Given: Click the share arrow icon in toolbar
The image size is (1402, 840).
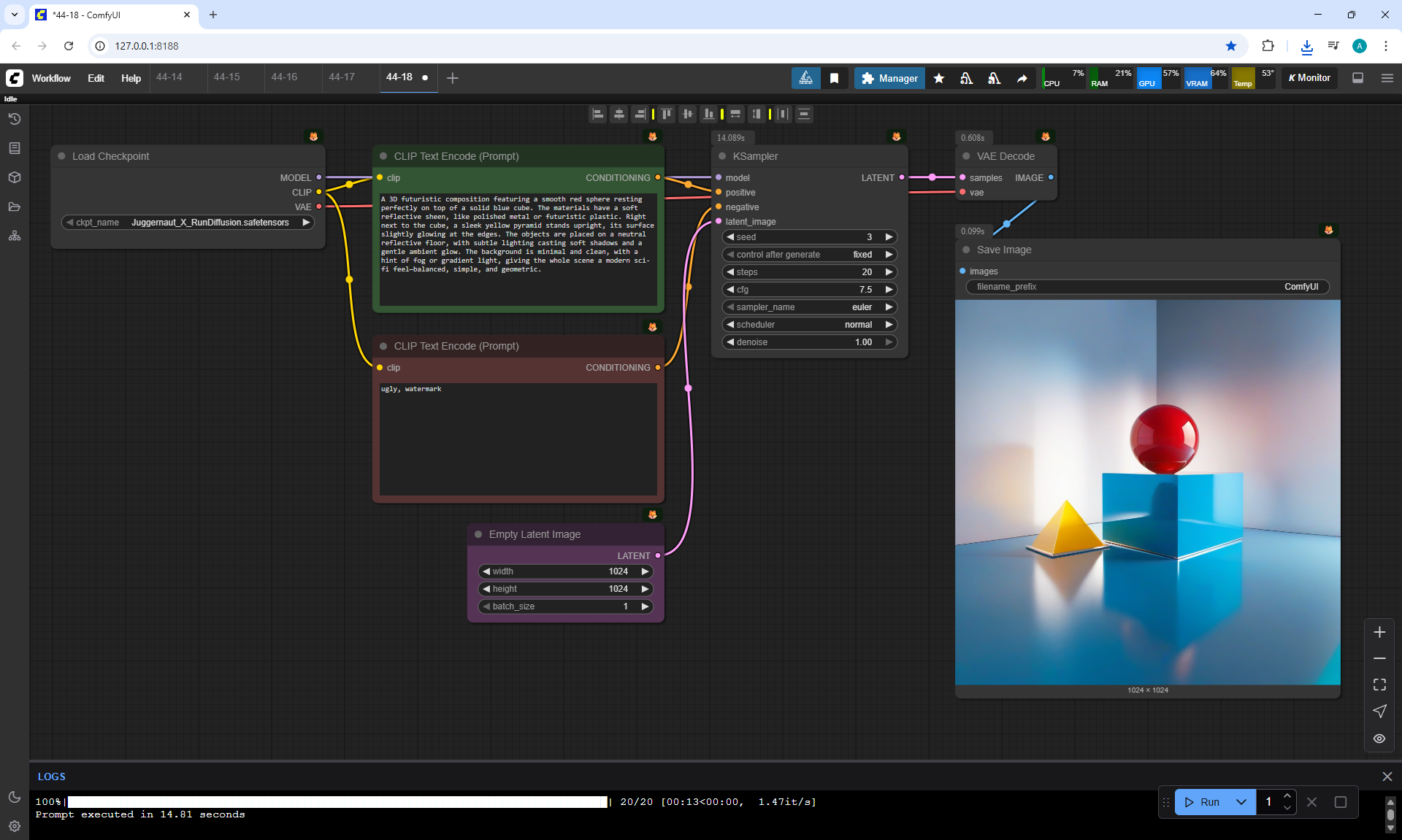Looking at the screenshot, I should pos(1022,78).
